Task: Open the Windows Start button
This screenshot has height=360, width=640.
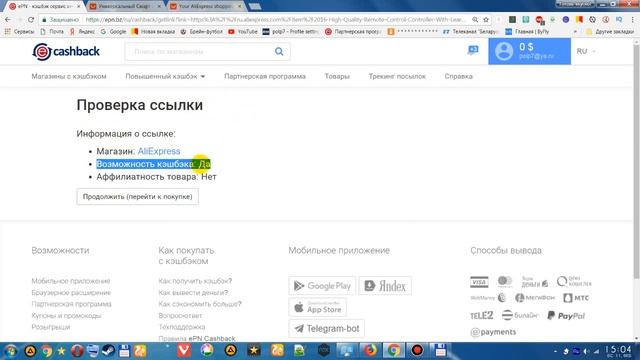Action: point(11,351)
